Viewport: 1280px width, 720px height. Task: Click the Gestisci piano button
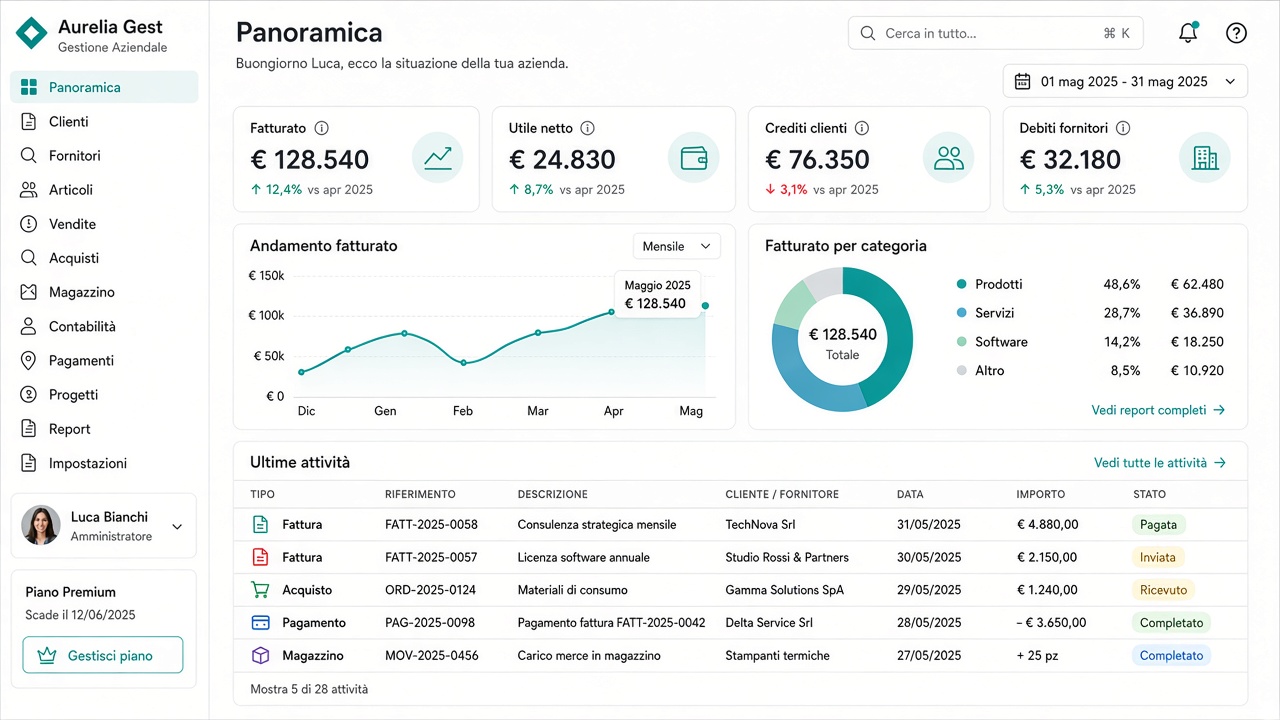[103, 655]
